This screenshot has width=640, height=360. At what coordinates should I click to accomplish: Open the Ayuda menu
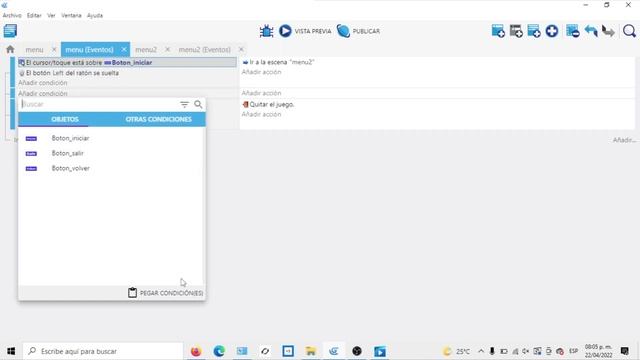(95, 15)
